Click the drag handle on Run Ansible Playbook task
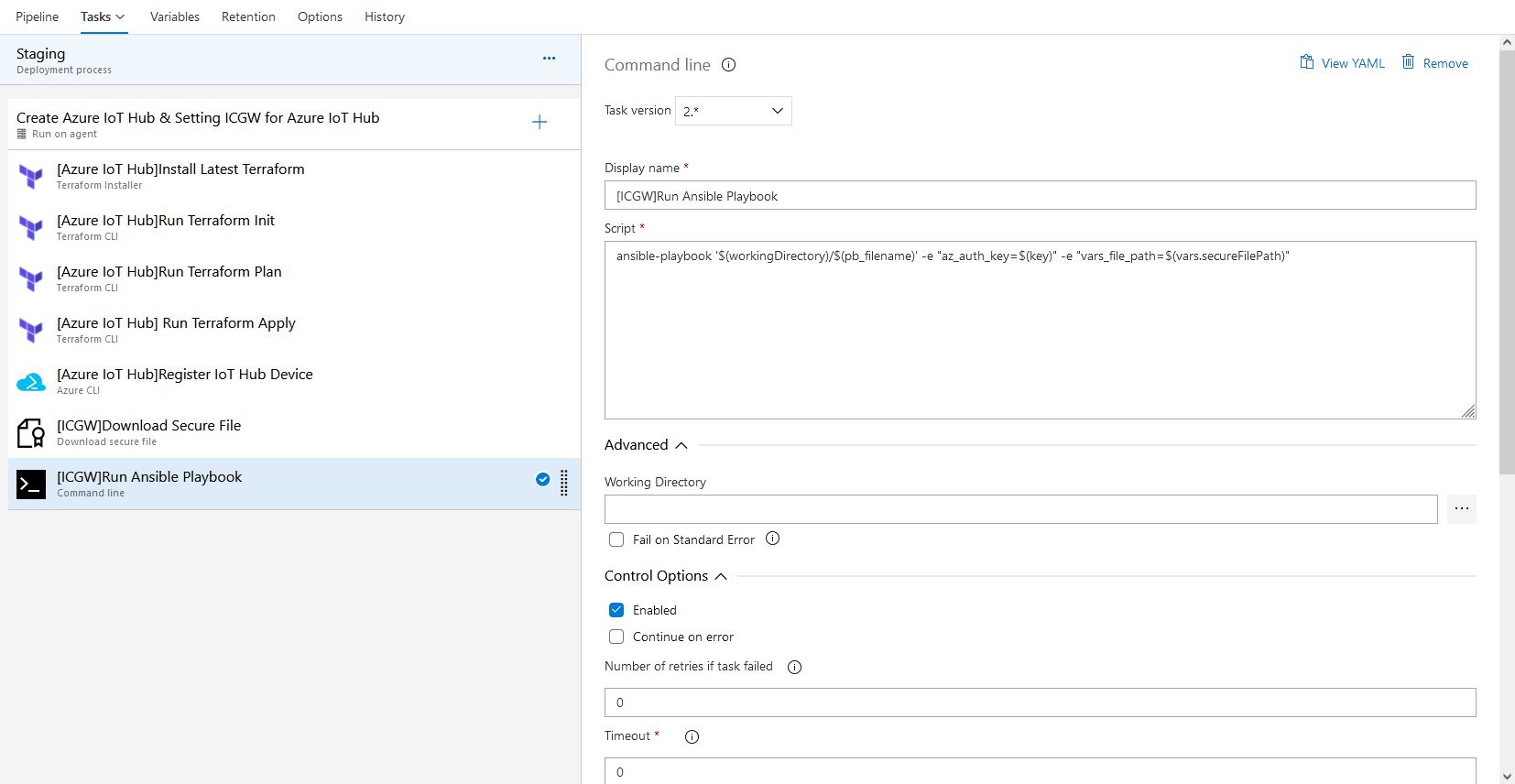The width and height of the screenshot is (1515, 784). coord(564,483)
